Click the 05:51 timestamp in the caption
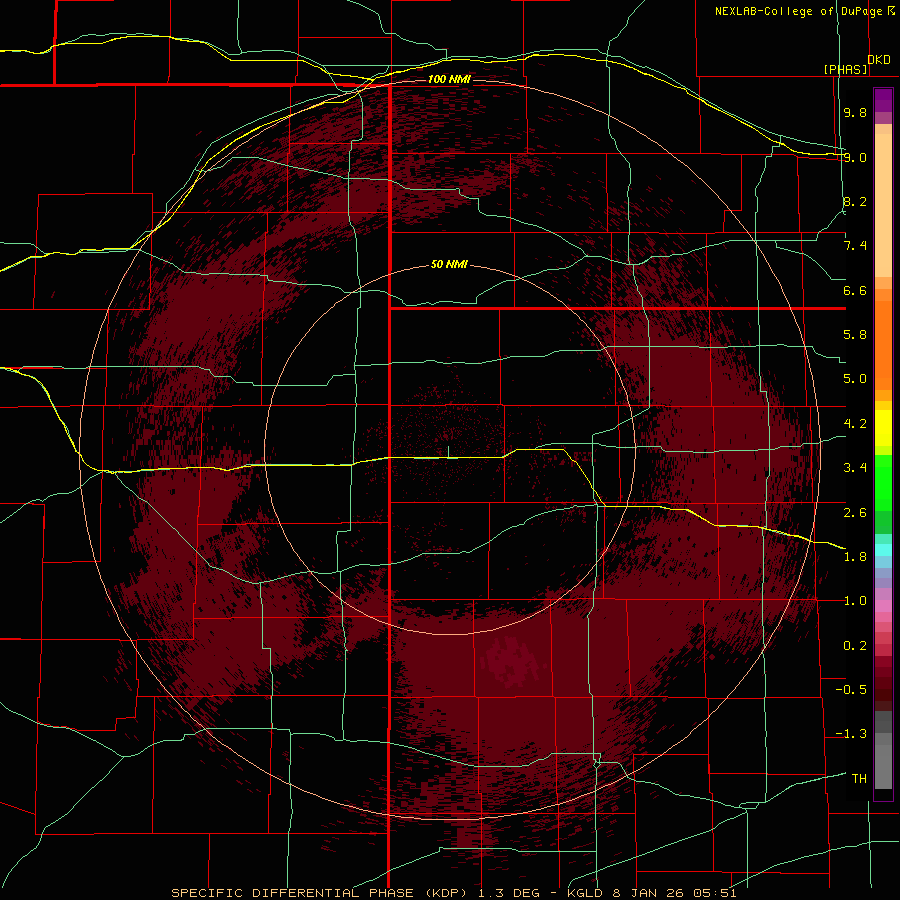Image resolution: width=900 pixels, height=900 pixels. (x=717, y=893)
